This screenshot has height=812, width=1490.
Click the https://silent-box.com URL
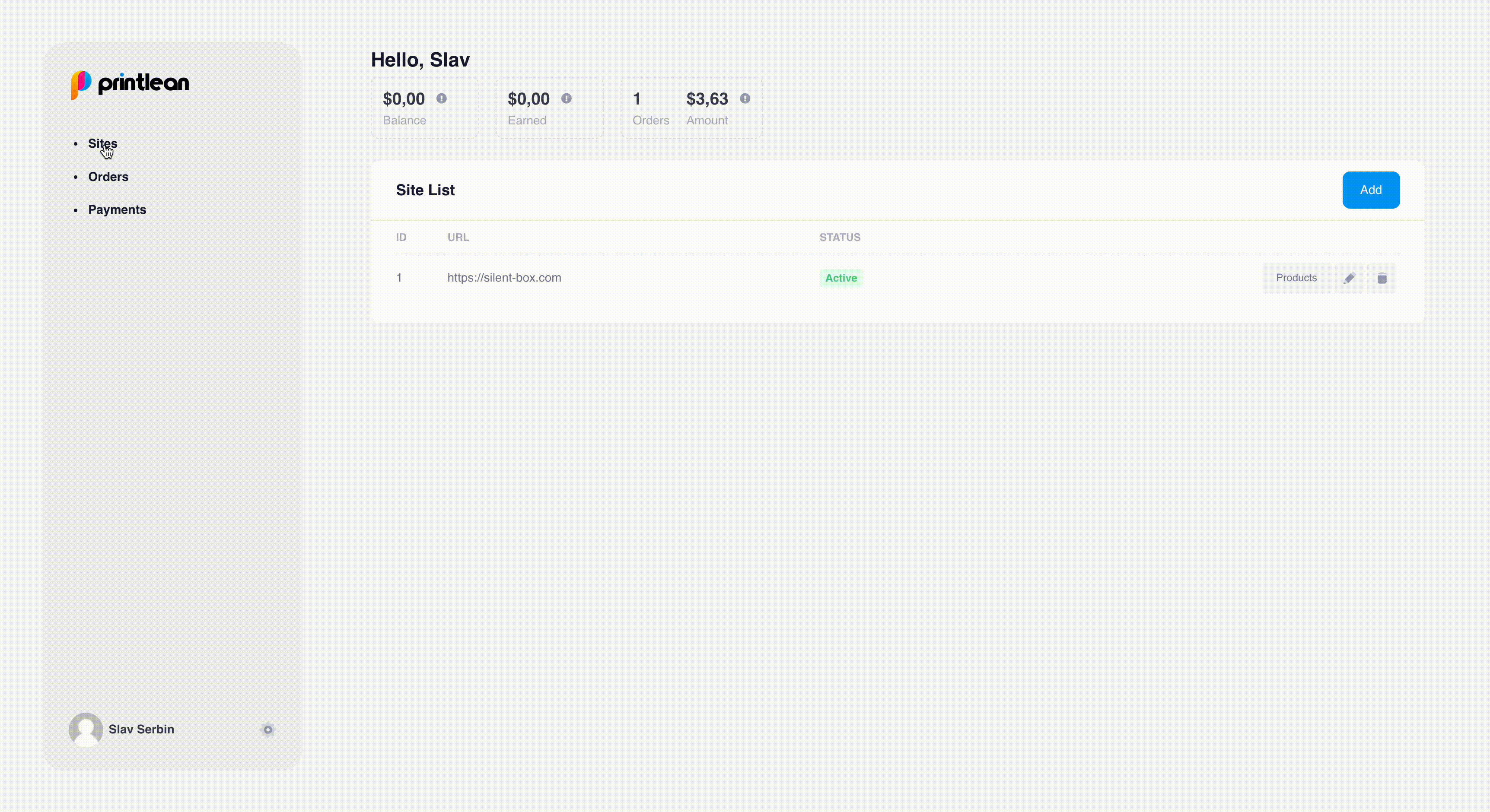click(504, 278)
